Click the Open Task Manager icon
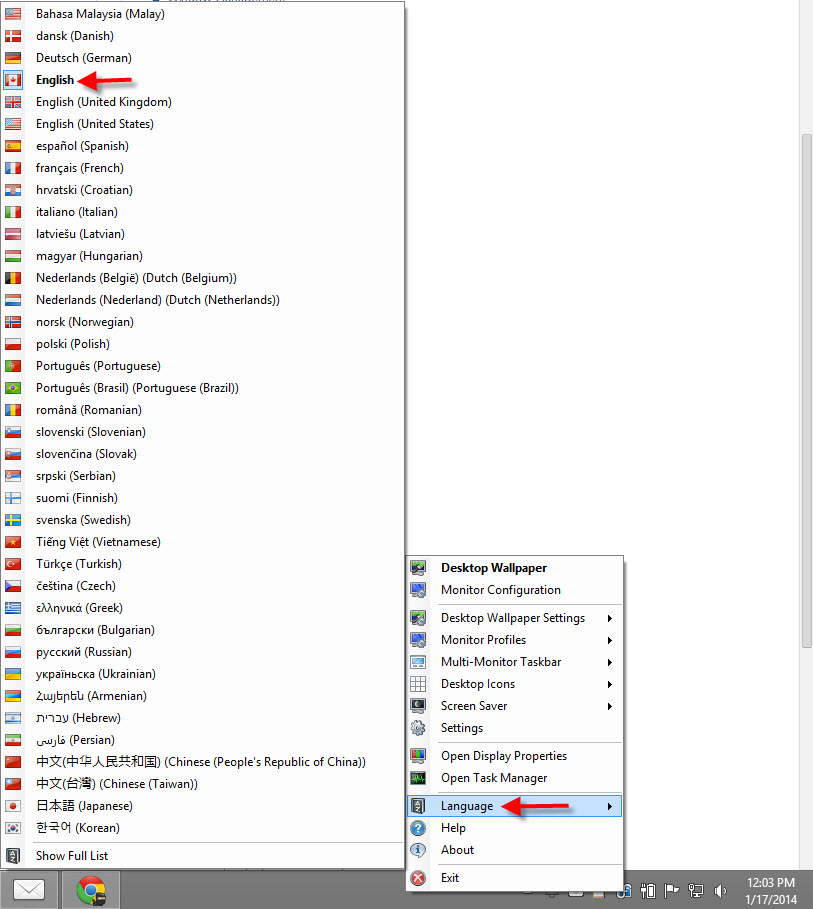The height and width of the screenshot is (909, 813). [x=419, y=778]
